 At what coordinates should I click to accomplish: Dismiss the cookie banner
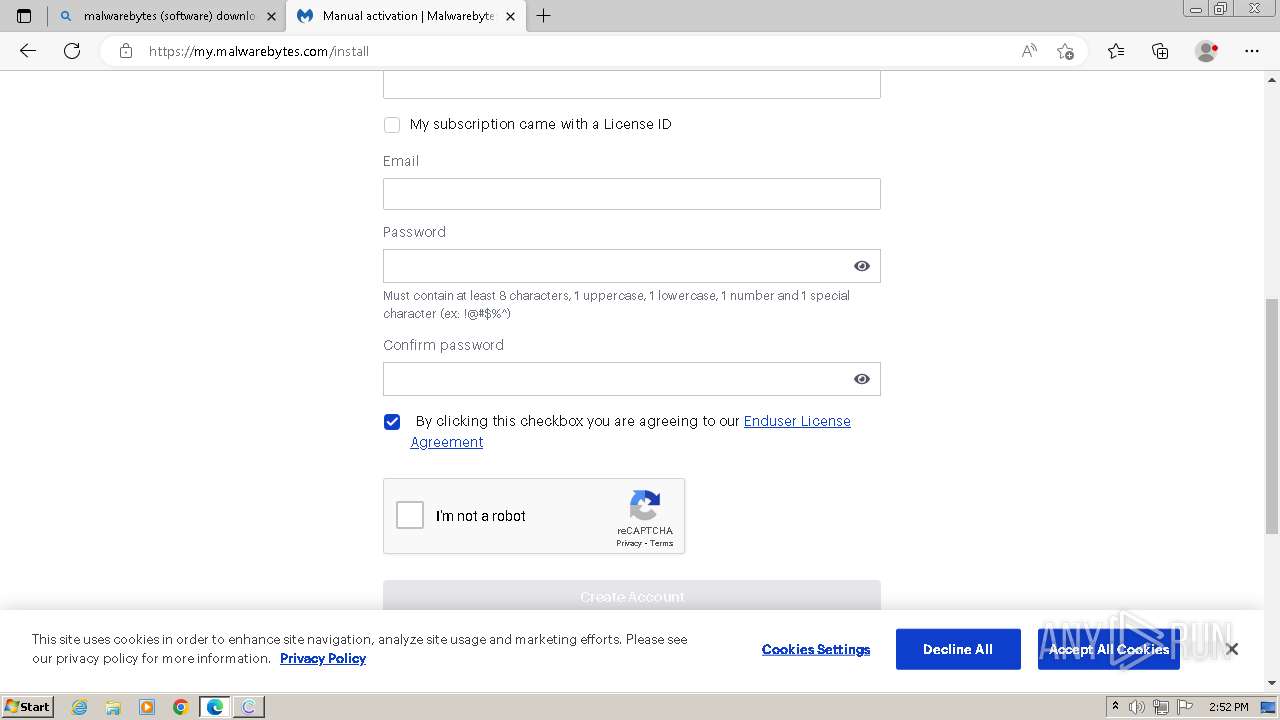click(x=1232, y=649)
